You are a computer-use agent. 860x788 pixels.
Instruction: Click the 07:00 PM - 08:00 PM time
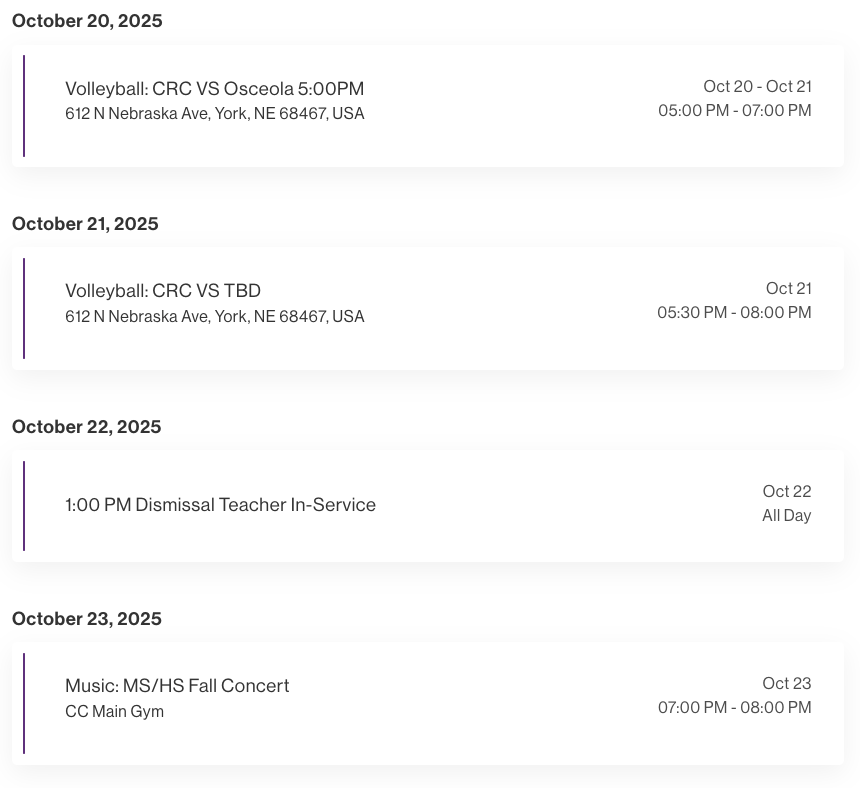734,708
